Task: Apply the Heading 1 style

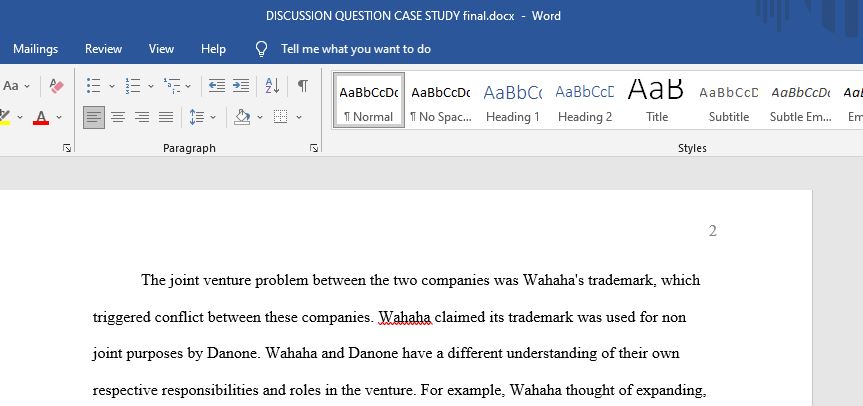Action: click(512, 100)
